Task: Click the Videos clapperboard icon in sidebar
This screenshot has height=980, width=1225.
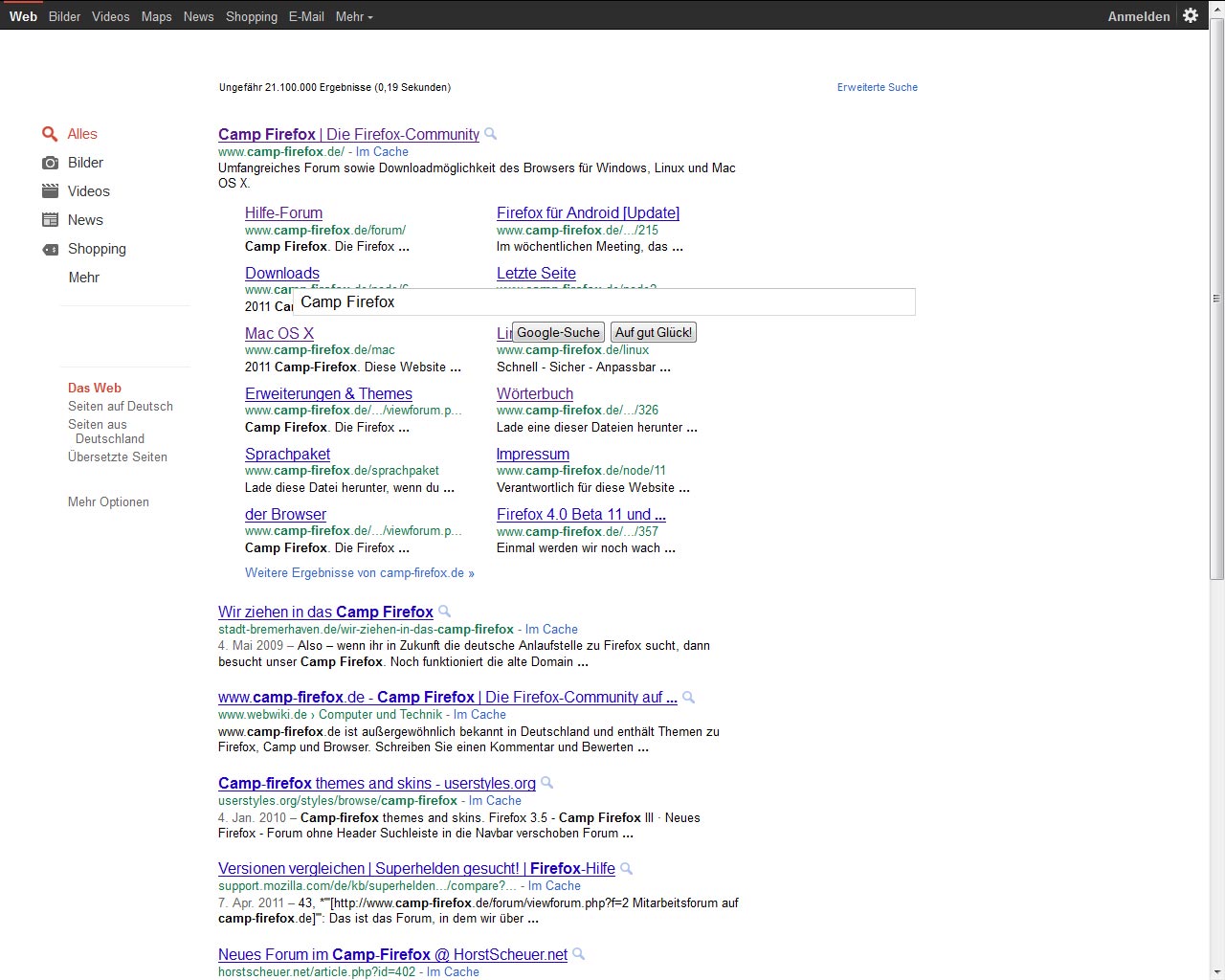Action: coord(50,191)
